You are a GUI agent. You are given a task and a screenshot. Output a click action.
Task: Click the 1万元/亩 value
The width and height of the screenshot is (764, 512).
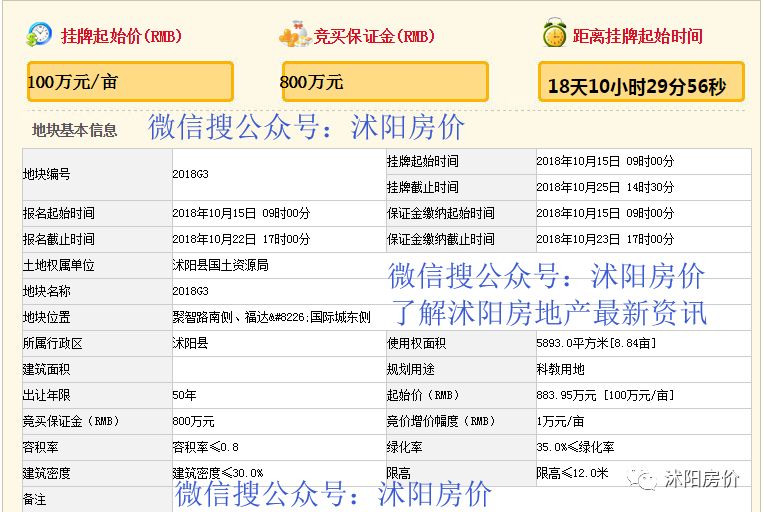click(560, 421)
